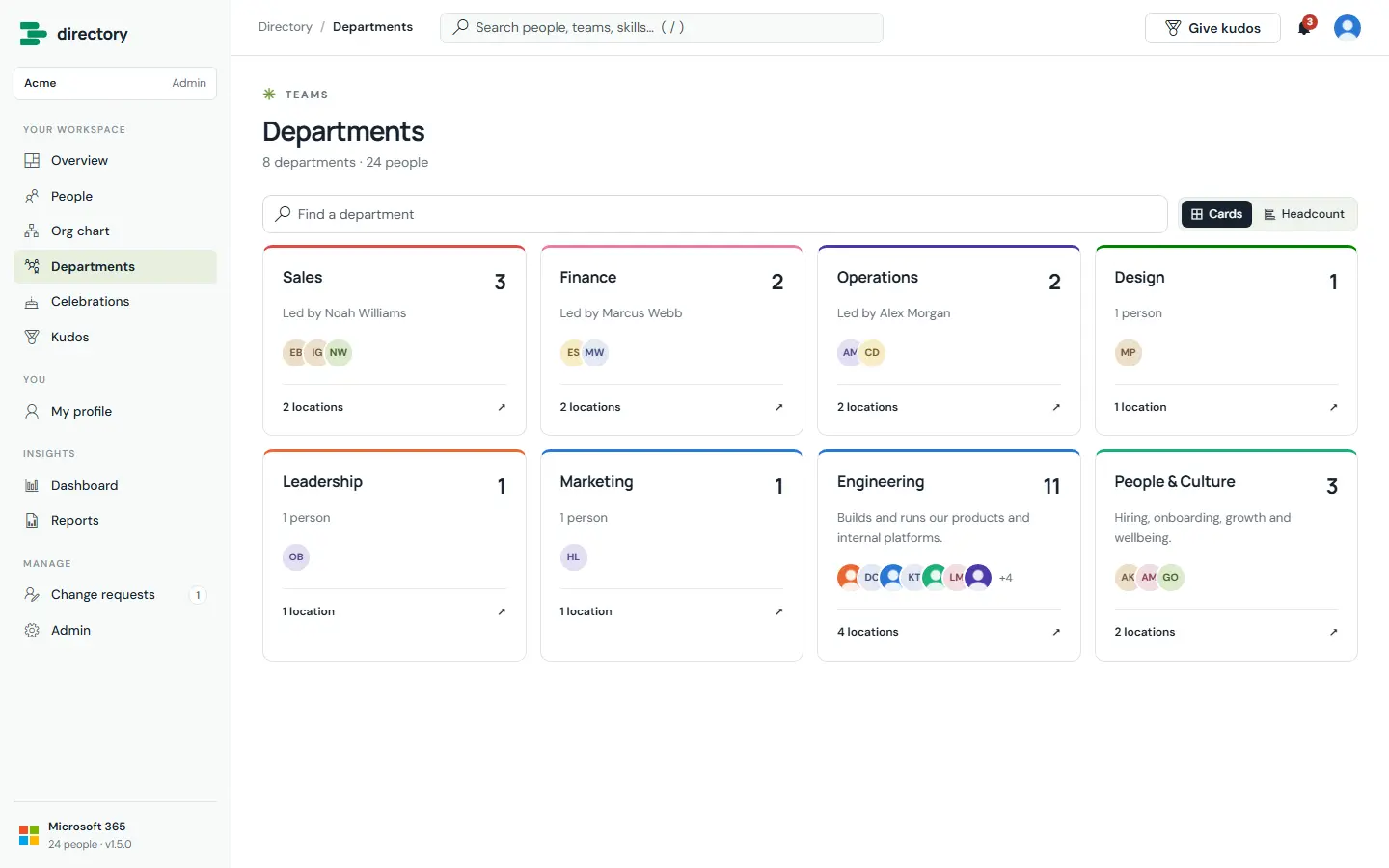Click '4 locations' in Engineering card

pyautogui.click(x=868, y=632)
